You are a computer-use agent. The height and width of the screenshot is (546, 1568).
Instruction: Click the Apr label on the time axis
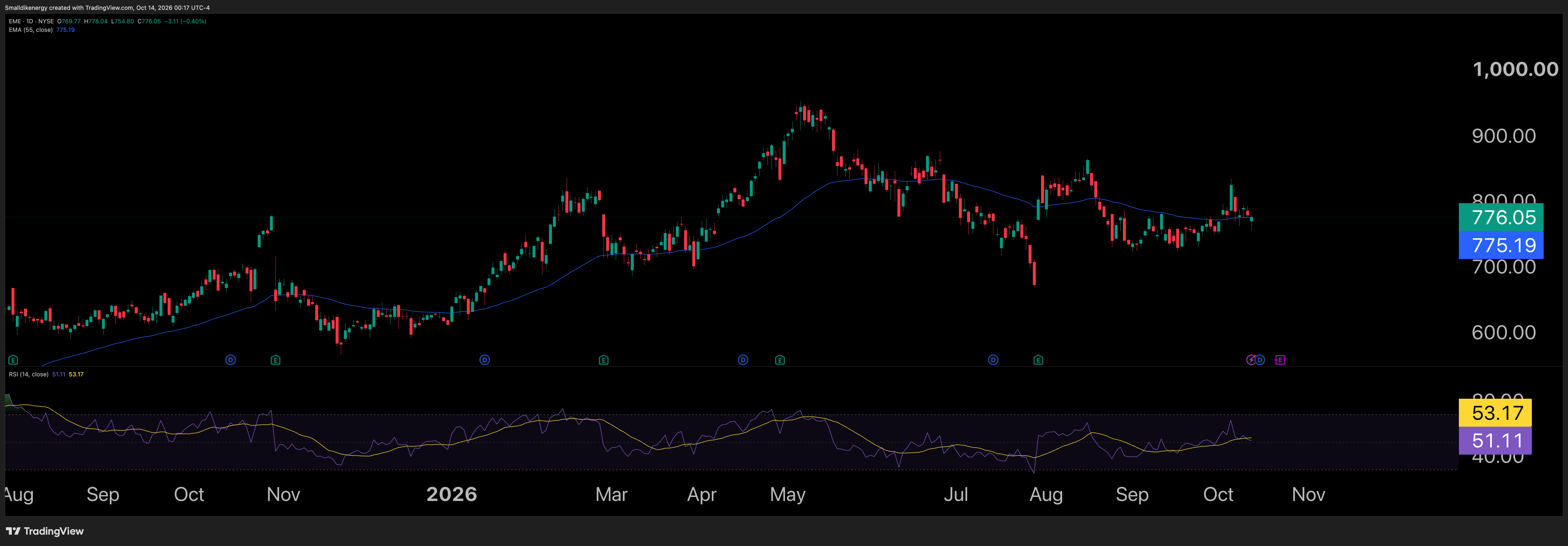(702, 495)
